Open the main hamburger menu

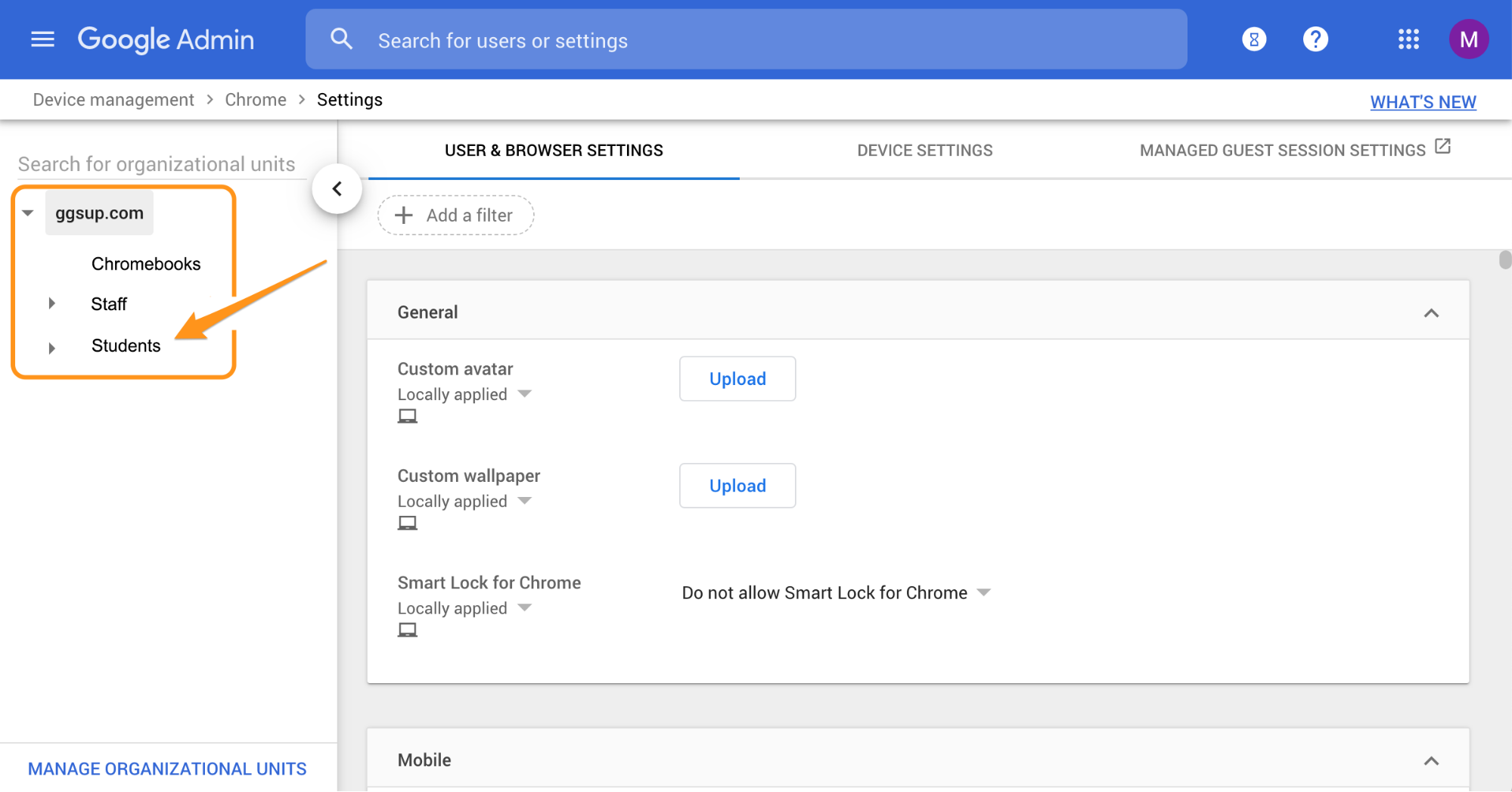point(42,39)
